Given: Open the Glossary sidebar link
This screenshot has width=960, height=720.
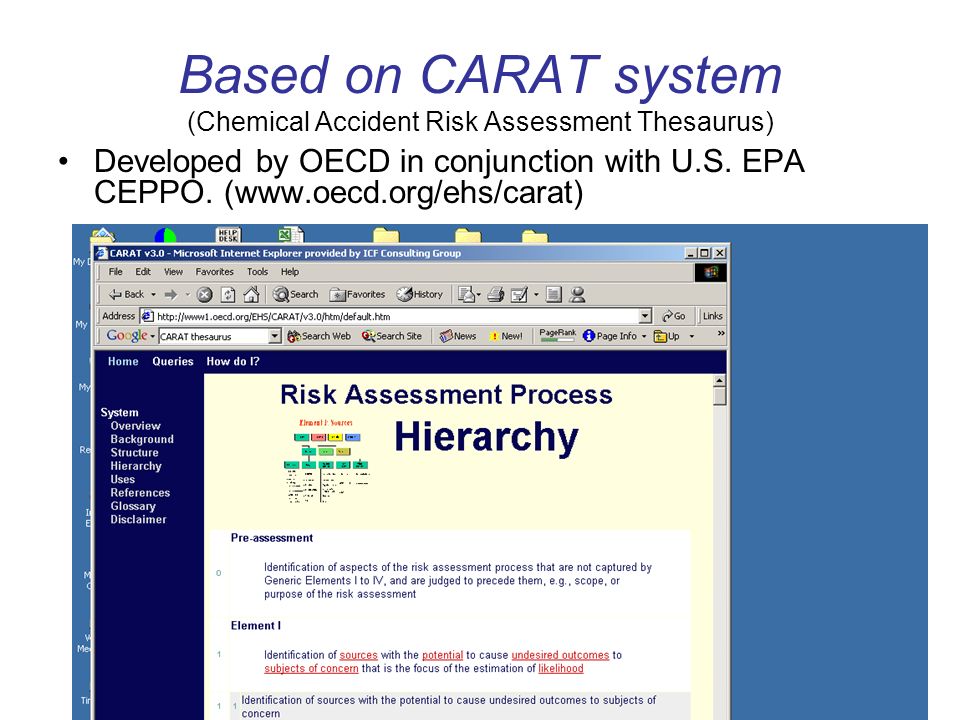Looking at the screenshot, I should 133,506.
